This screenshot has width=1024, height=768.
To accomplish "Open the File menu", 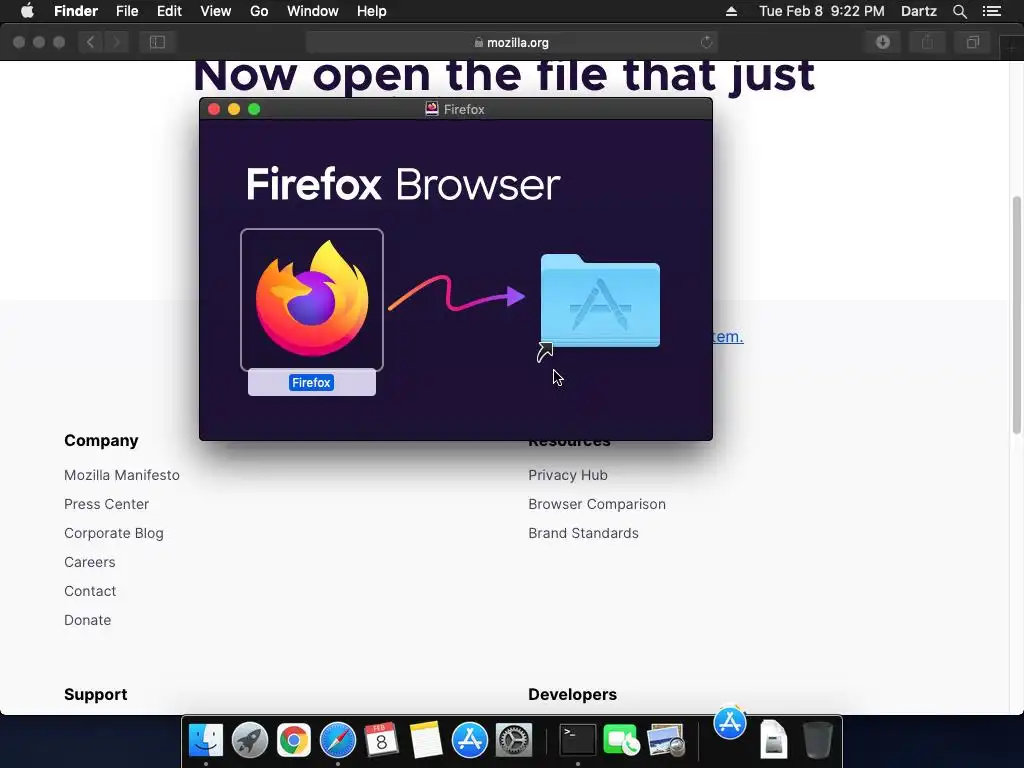I will click(127, 11).
